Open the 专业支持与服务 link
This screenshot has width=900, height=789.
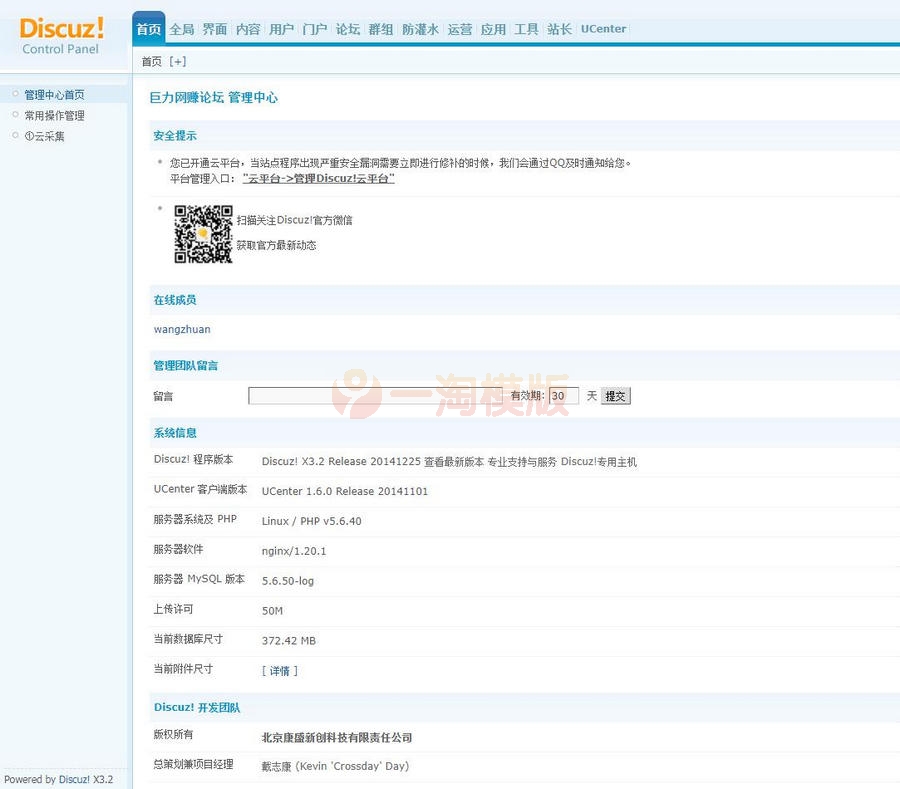point(522,461)
